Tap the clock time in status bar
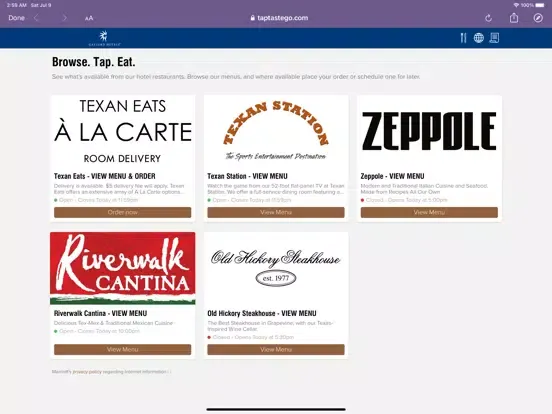 17,5
